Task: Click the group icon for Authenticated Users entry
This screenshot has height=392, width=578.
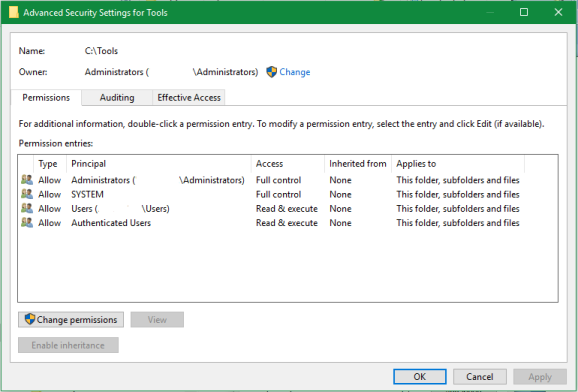Action: point(27,223)
